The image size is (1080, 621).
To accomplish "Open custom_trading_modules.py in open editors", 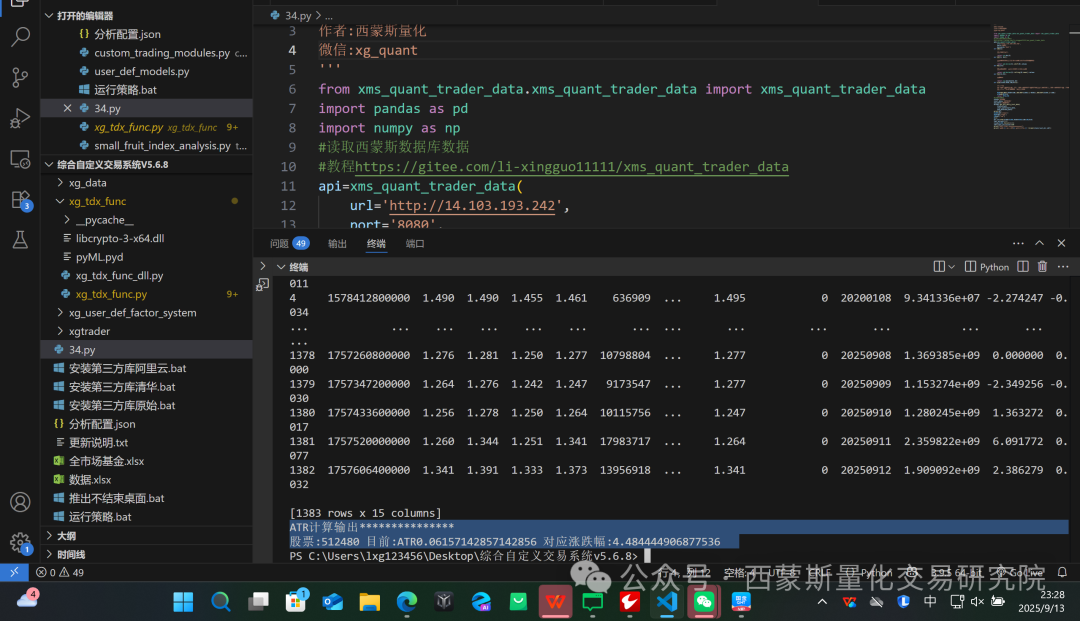I will (162, 52).
